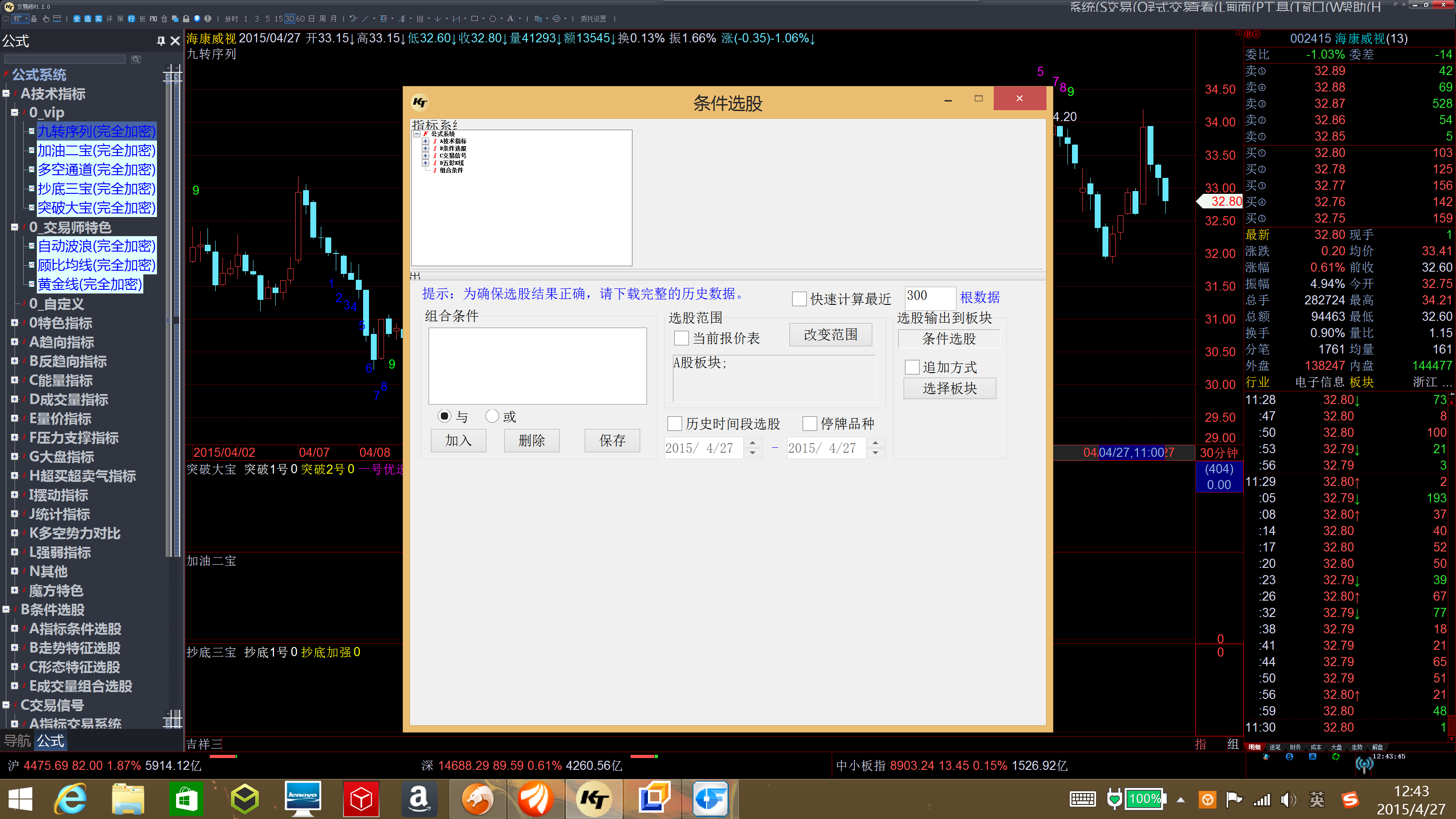Select the 60 minute period tab

click(x=300, y=19)
